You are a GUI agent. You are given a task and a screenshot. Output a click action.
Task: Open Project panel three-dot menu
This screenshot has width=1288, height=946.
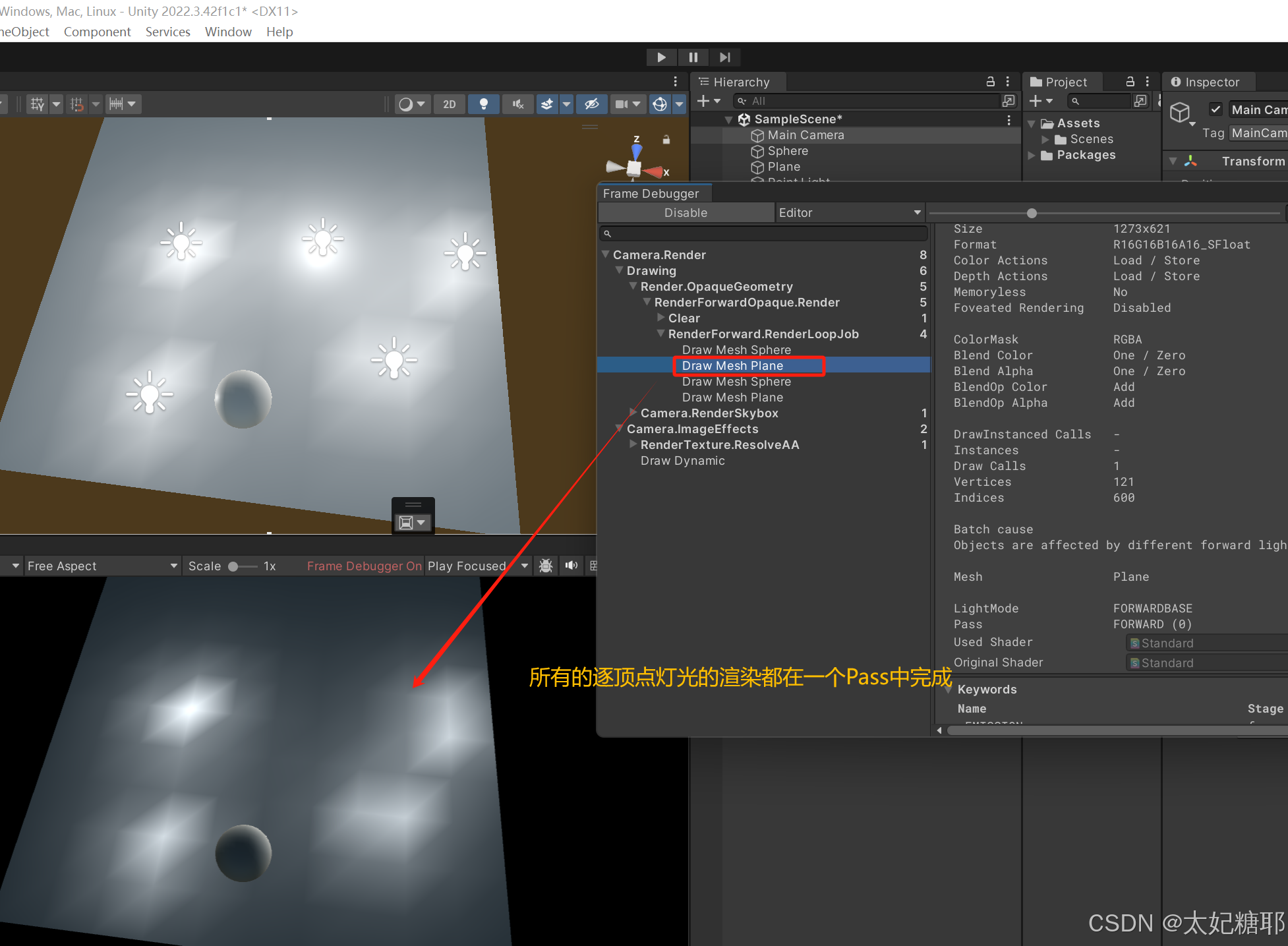pos(1147,81)
